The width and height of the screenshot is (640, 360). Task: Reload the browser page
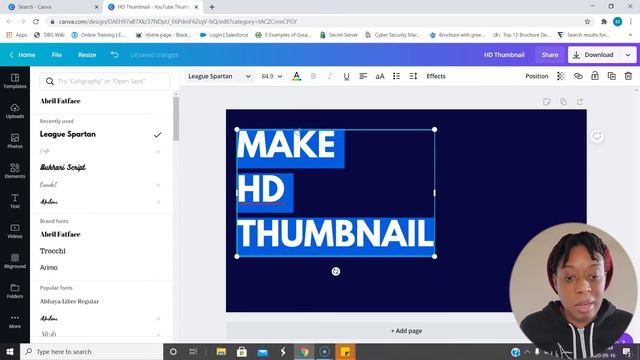click(36, 22)
